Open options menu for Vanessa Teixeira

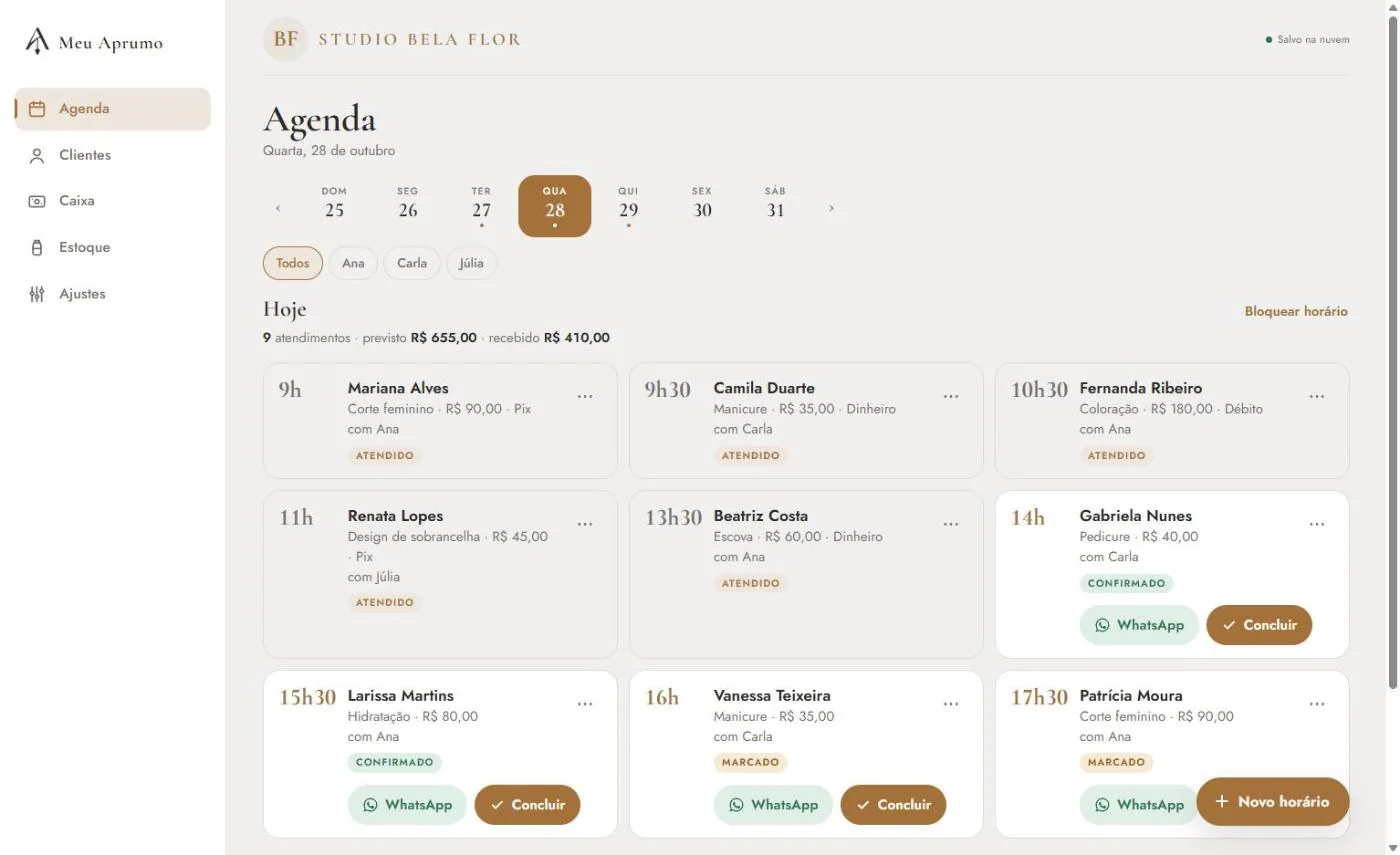951,704
